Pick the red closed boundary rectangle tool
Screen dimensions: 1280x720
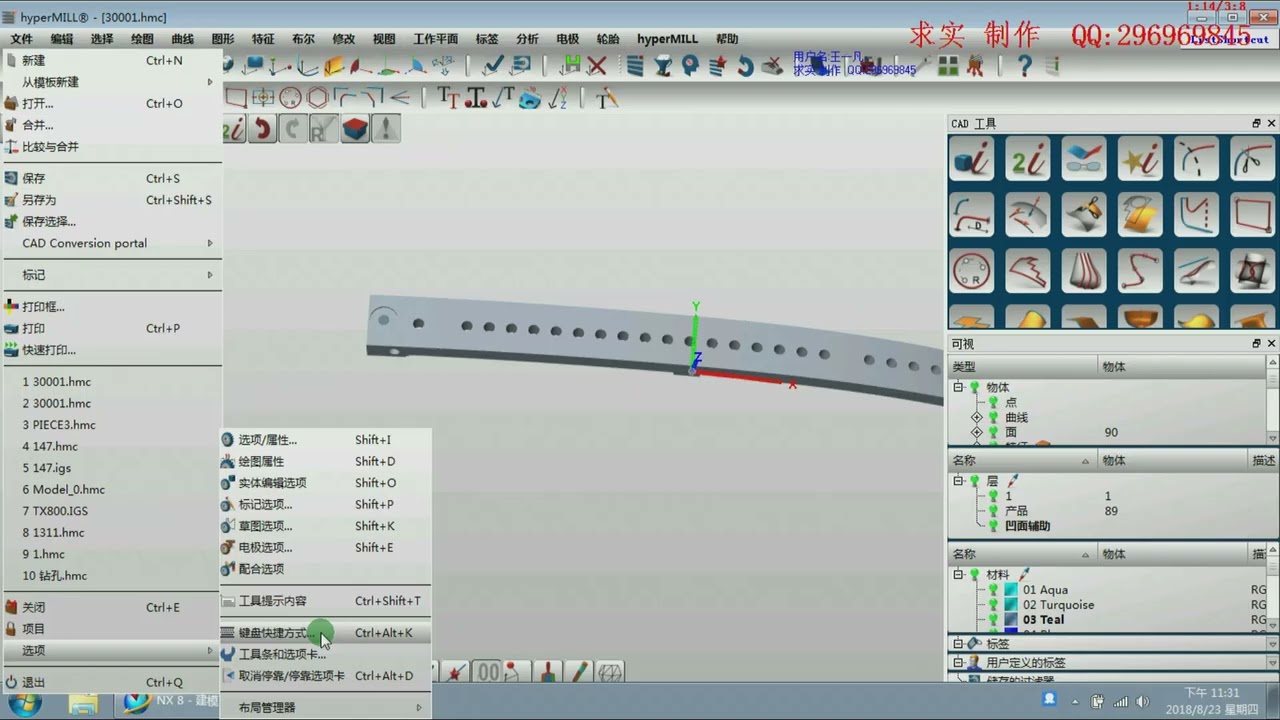coord(1252,215)
